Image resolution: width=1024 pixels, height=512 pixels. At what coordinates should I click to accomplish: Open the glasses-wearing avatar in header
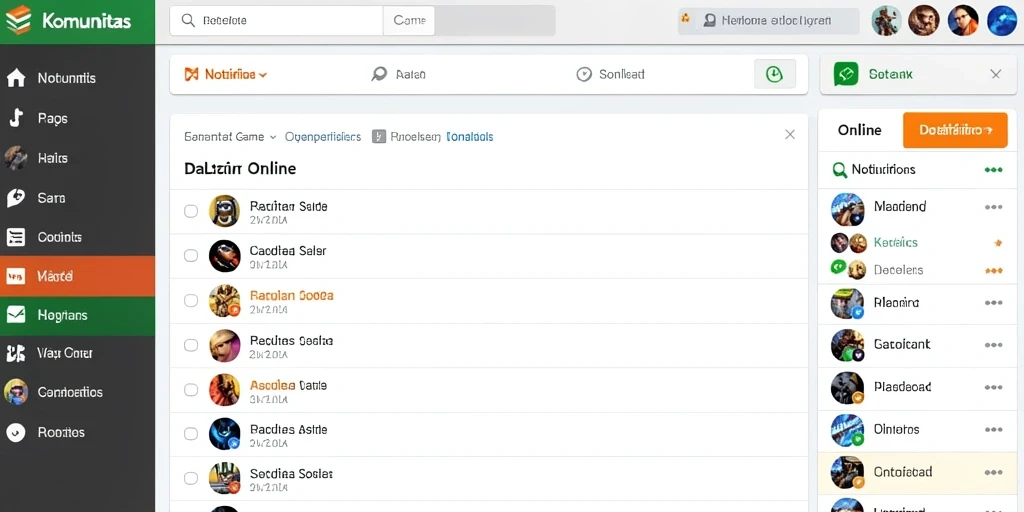click(963, 20)
